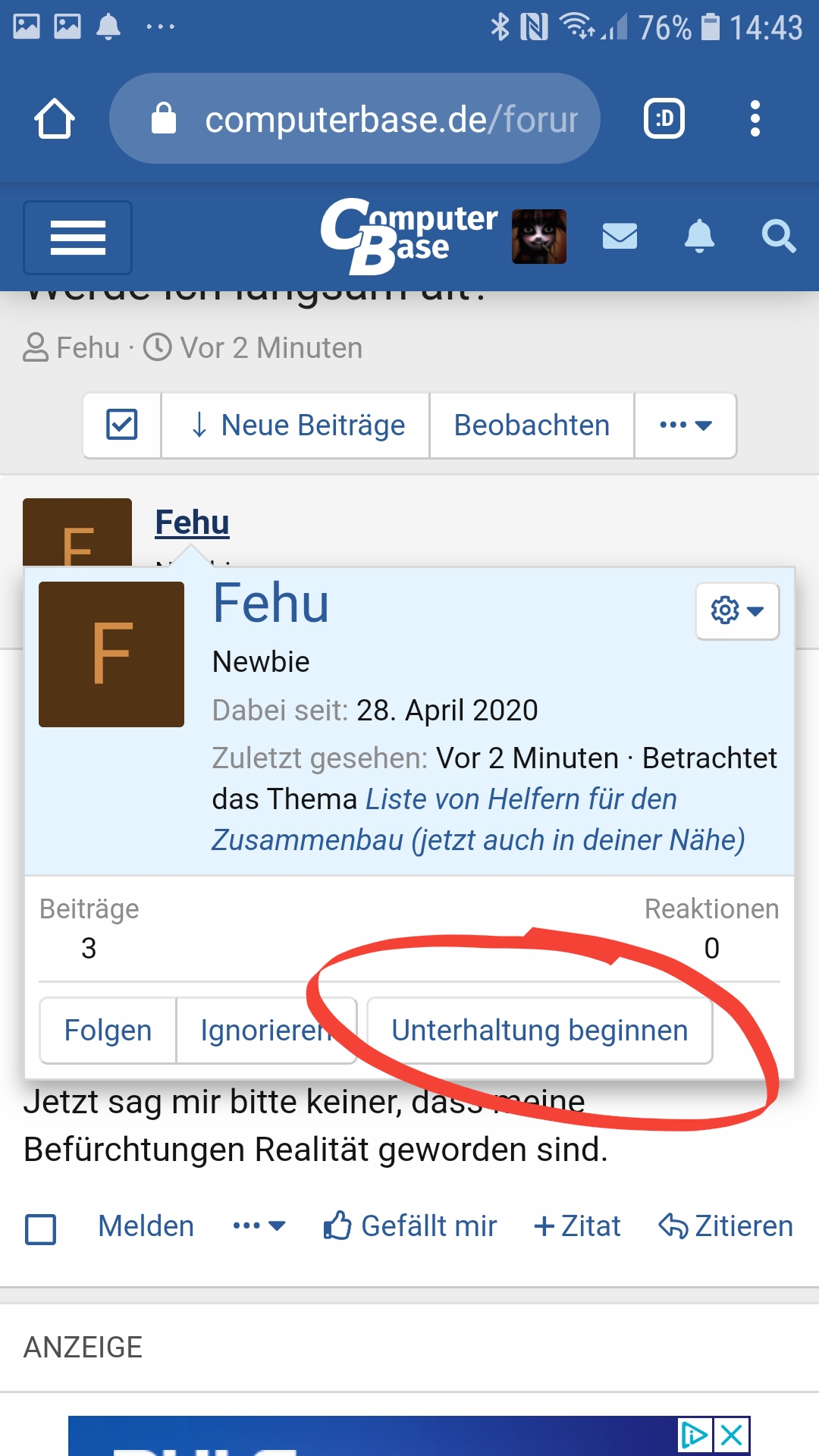Select Beobachten to watch the thread
This screenshot has width=819, height=1456.
[532, 425]
